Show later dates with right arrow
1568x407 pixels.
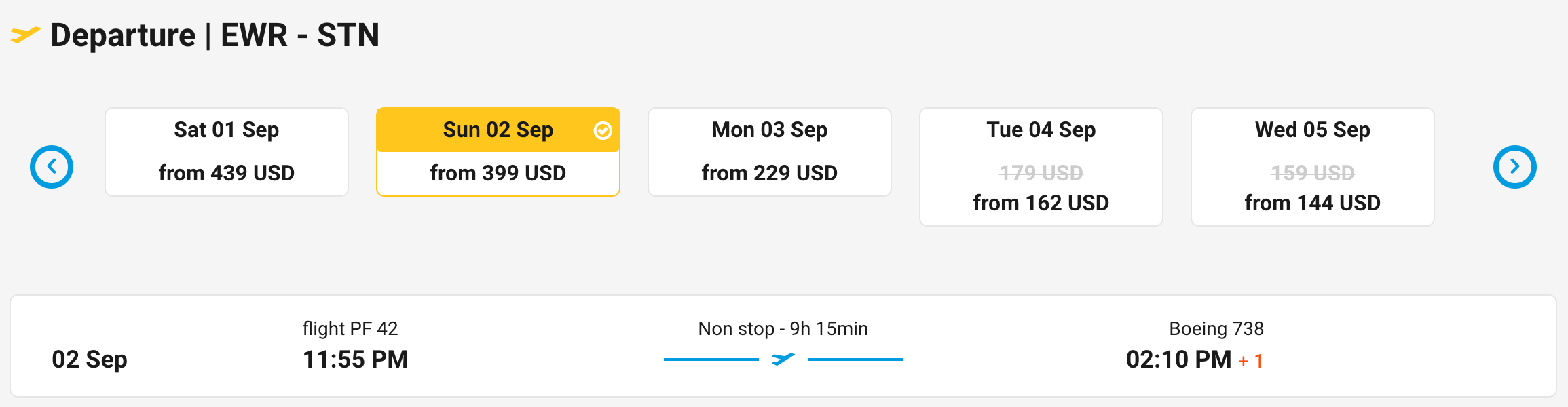click(1514, 167)
